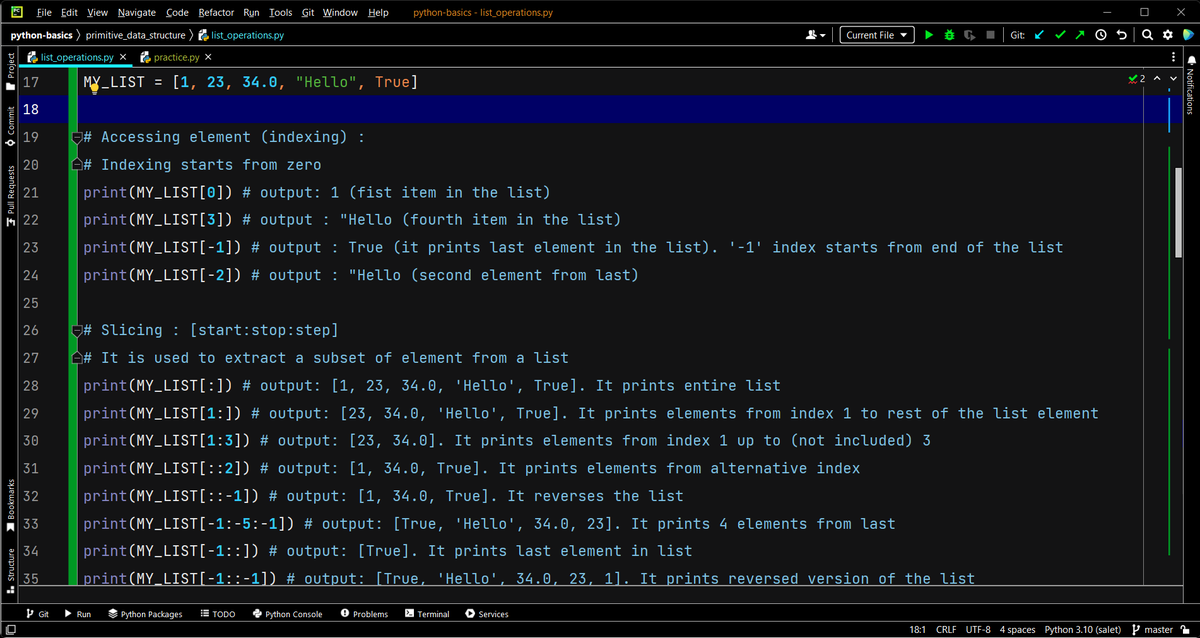This screenshot has width=1200, height=638.
Task: Open the master Git branch popup
Action: coord(1150,629)
